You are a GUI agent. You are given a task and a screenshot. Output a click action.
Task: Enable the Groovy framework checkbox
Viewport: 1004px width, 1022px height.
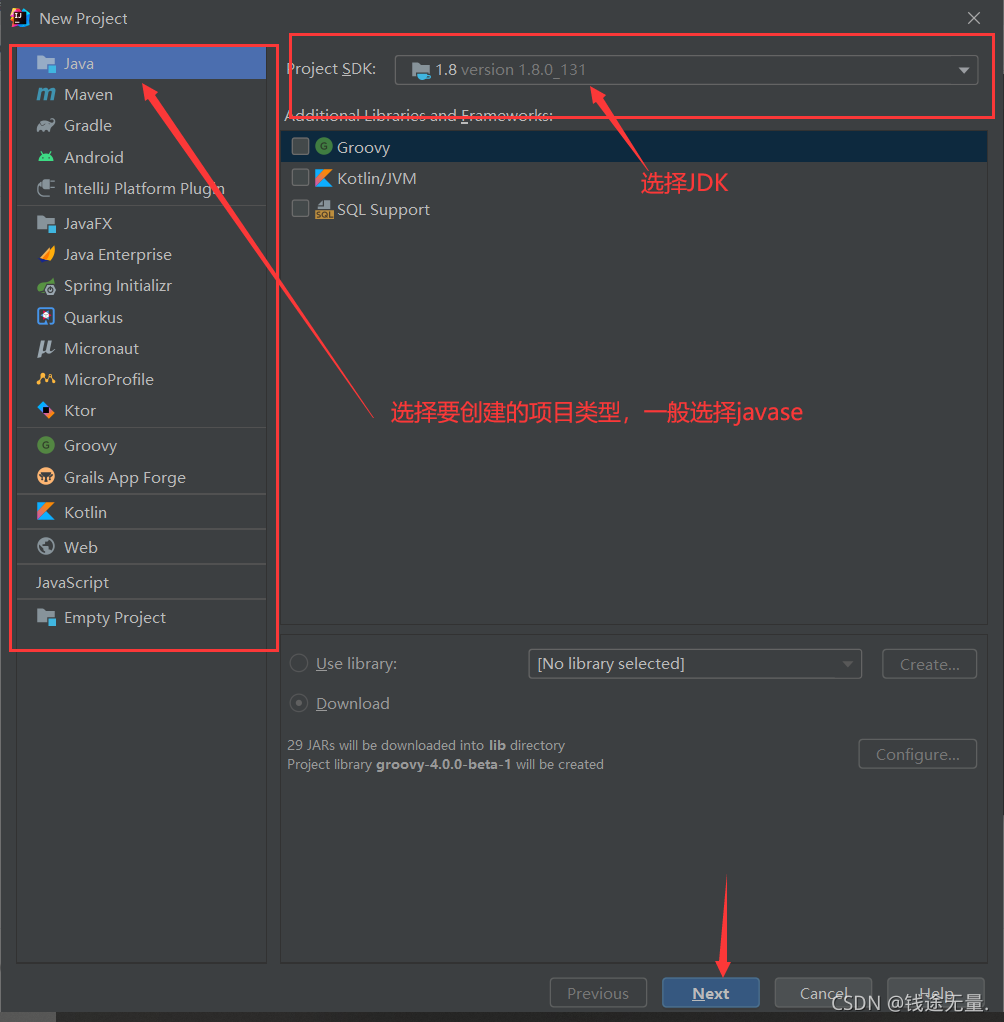[x=301, y=147]
